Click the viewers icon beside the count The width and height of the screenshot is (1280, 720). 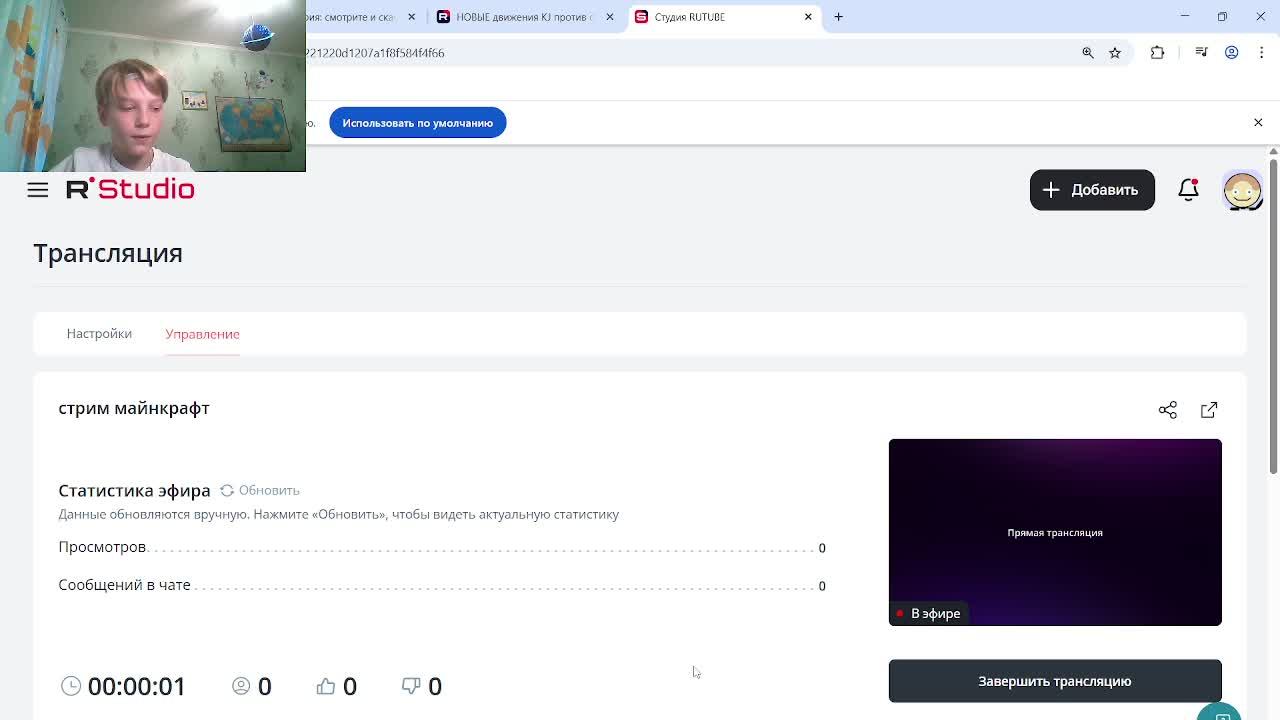coord(241,686)
